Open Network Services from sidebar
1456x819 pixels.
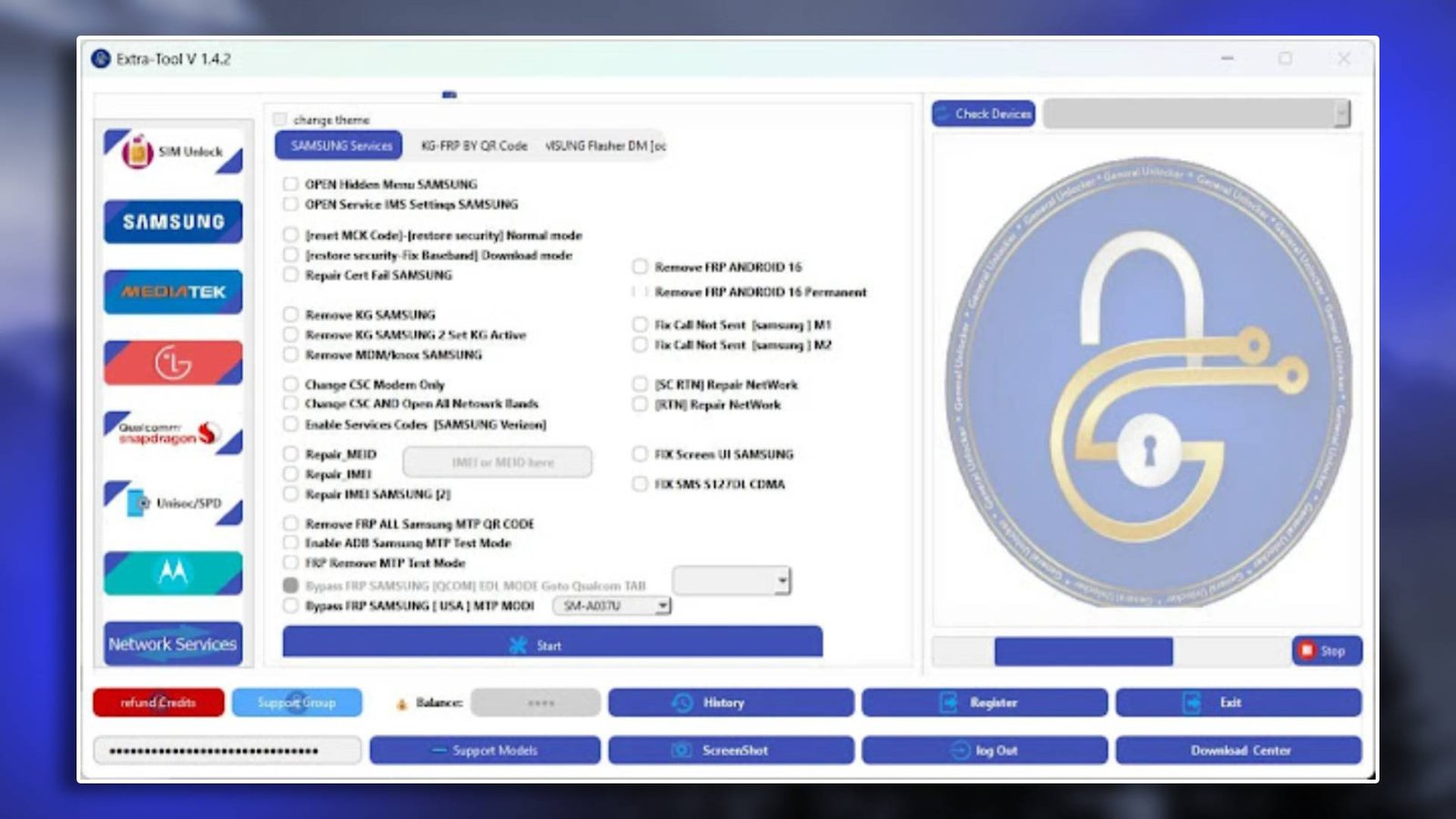(172, 643)
